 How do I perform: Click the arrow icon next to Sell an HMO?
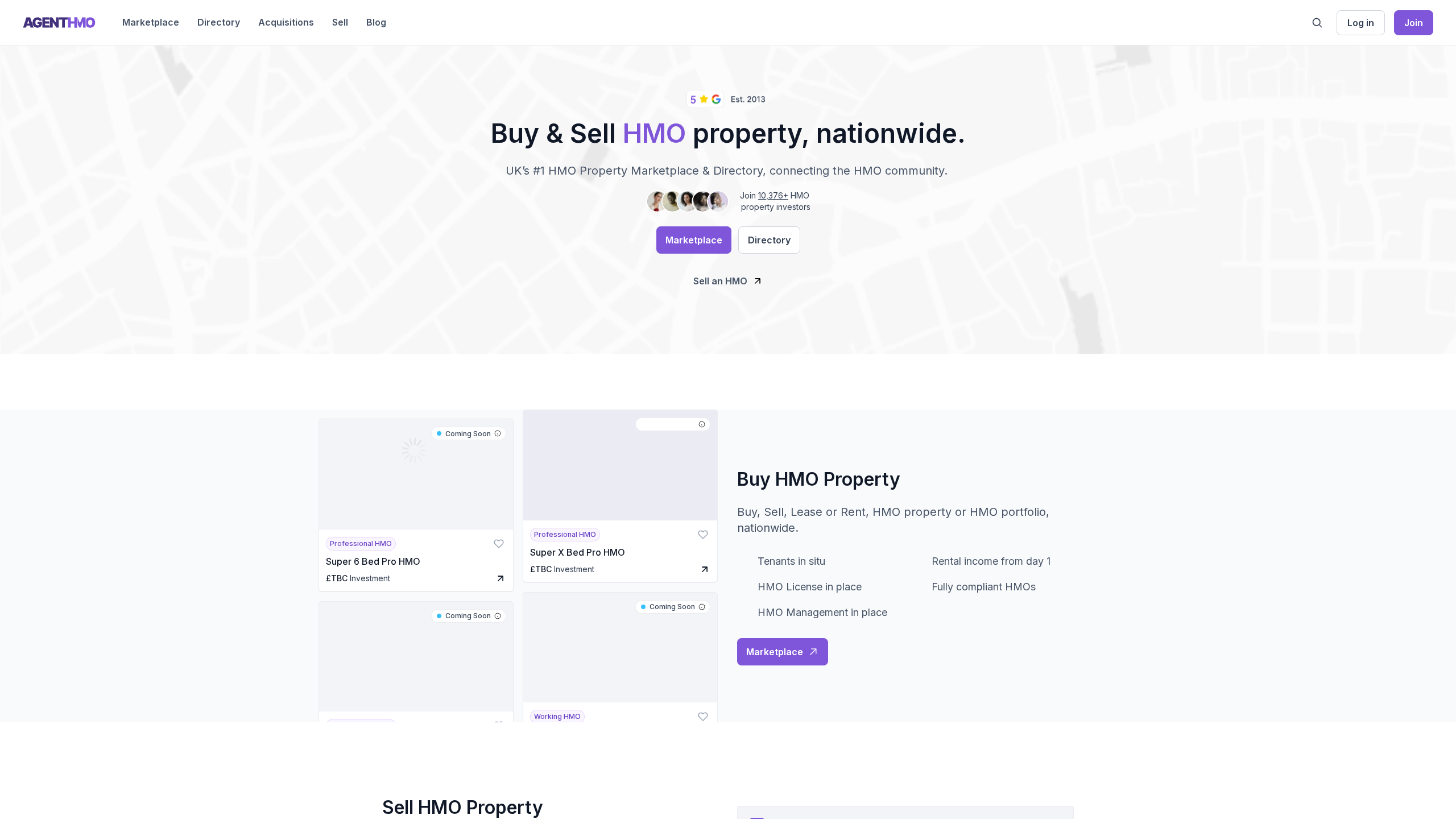(x=757, y=280)
